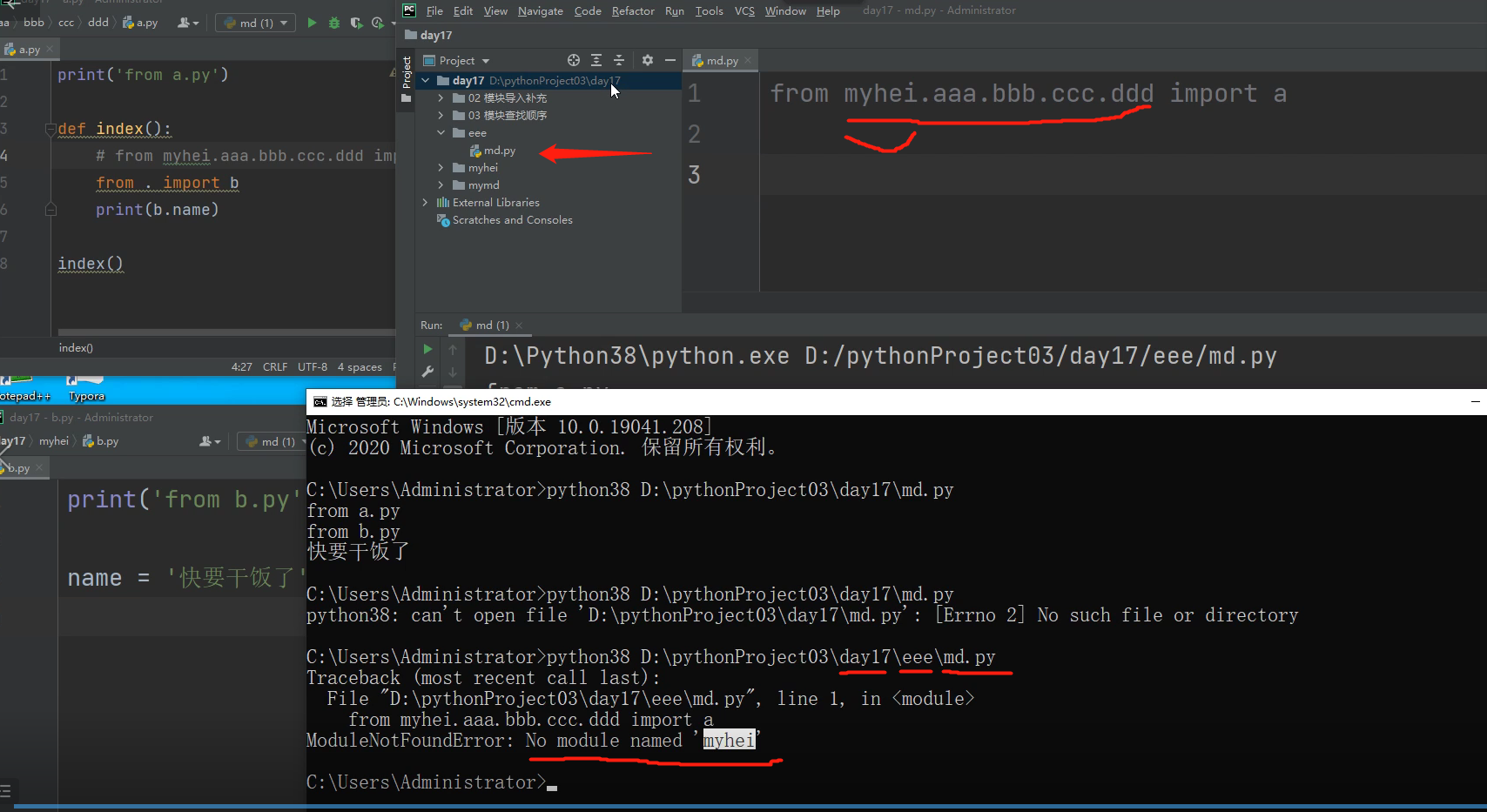Run with coverage in a.py window toolbar
This screenshot has width=1487, height=812.
click(x=356, y=23)
